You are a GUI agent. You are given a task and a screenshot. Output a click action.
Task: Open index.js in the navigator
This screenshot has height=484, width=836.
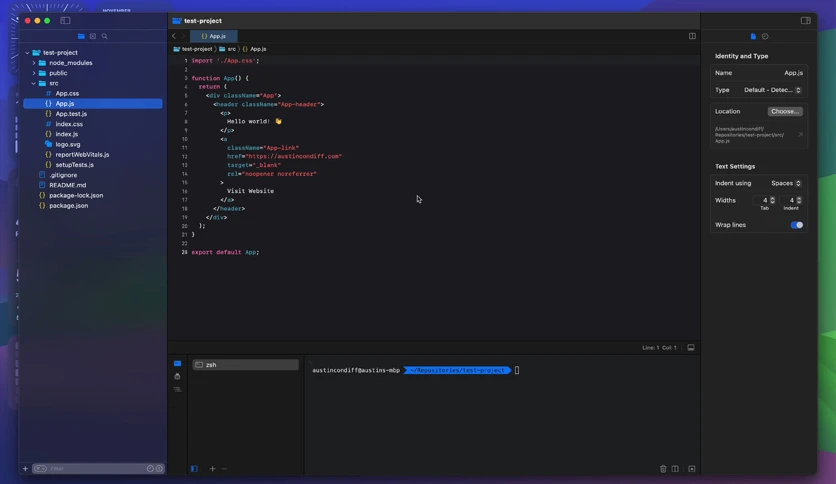coord(67,134)
